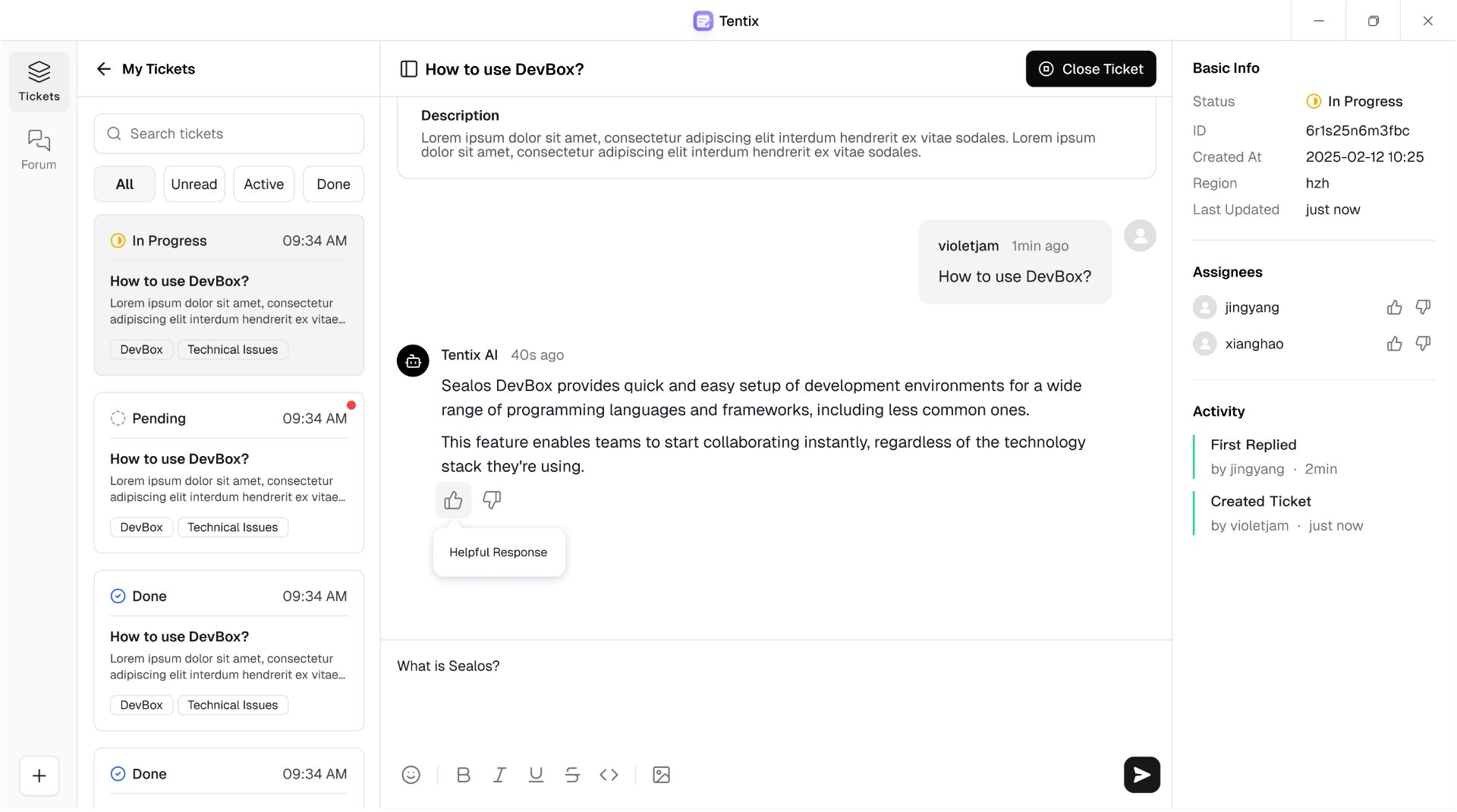Image resolution: width=1457 pixels, height=812 pixels.
Task: Click the Region value hzh
Action: pos(1317,183)
